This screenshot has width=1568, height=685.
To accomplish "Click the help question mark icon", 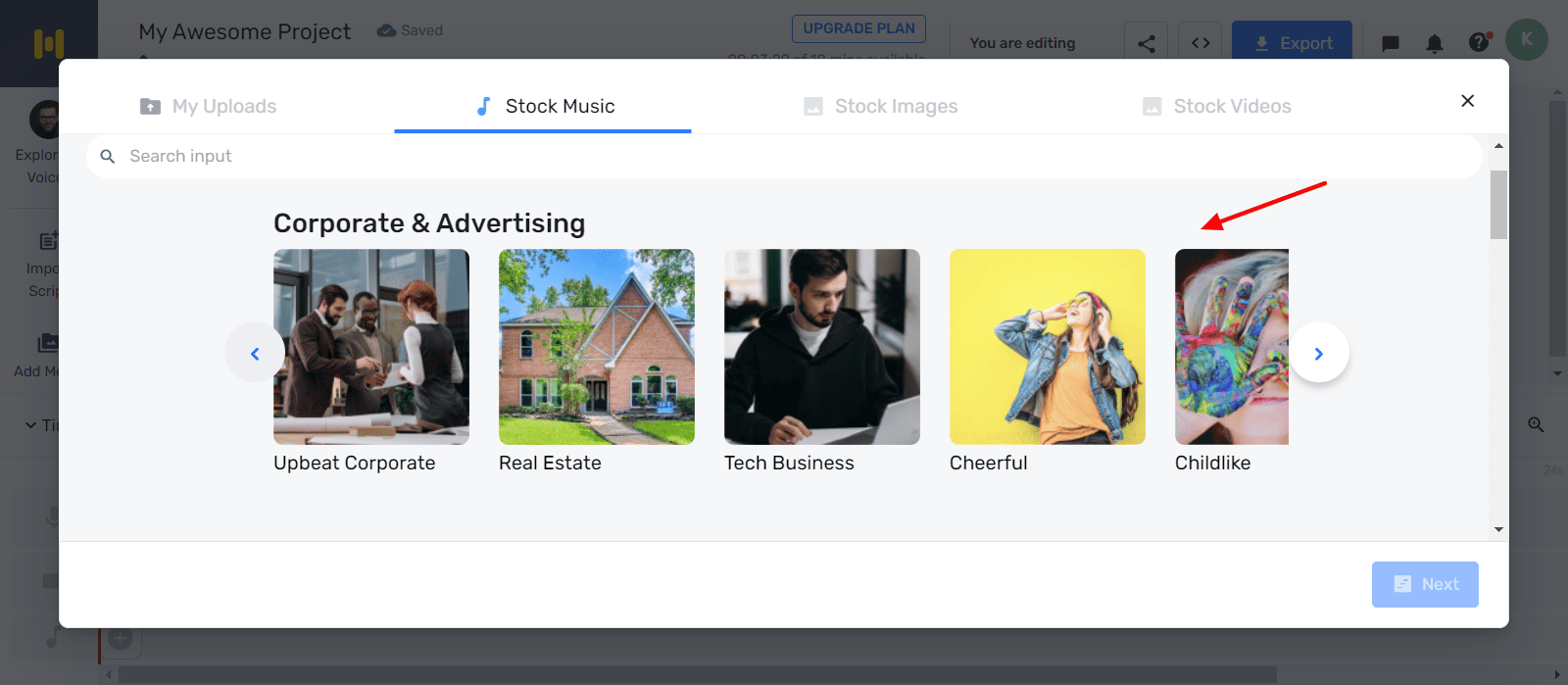I will [x=1479, y=42].
